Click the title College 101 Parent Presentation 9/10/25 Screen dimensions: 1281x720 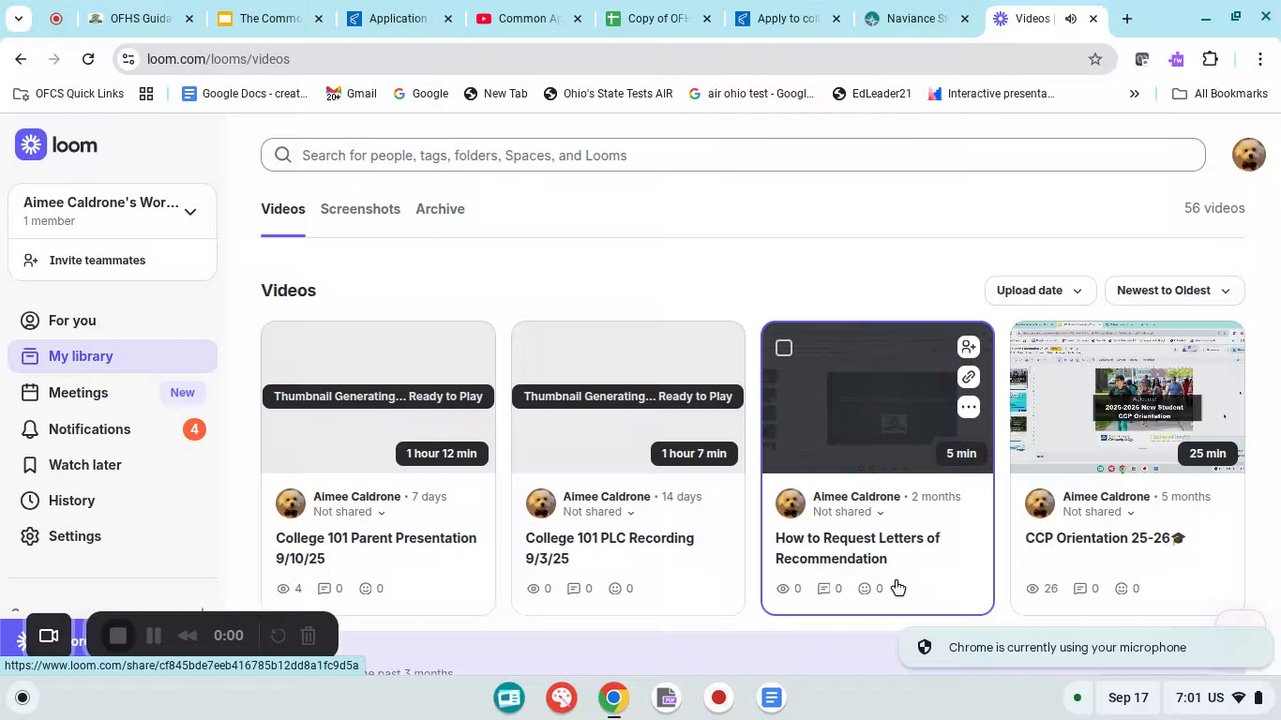[x=376, y=548]
